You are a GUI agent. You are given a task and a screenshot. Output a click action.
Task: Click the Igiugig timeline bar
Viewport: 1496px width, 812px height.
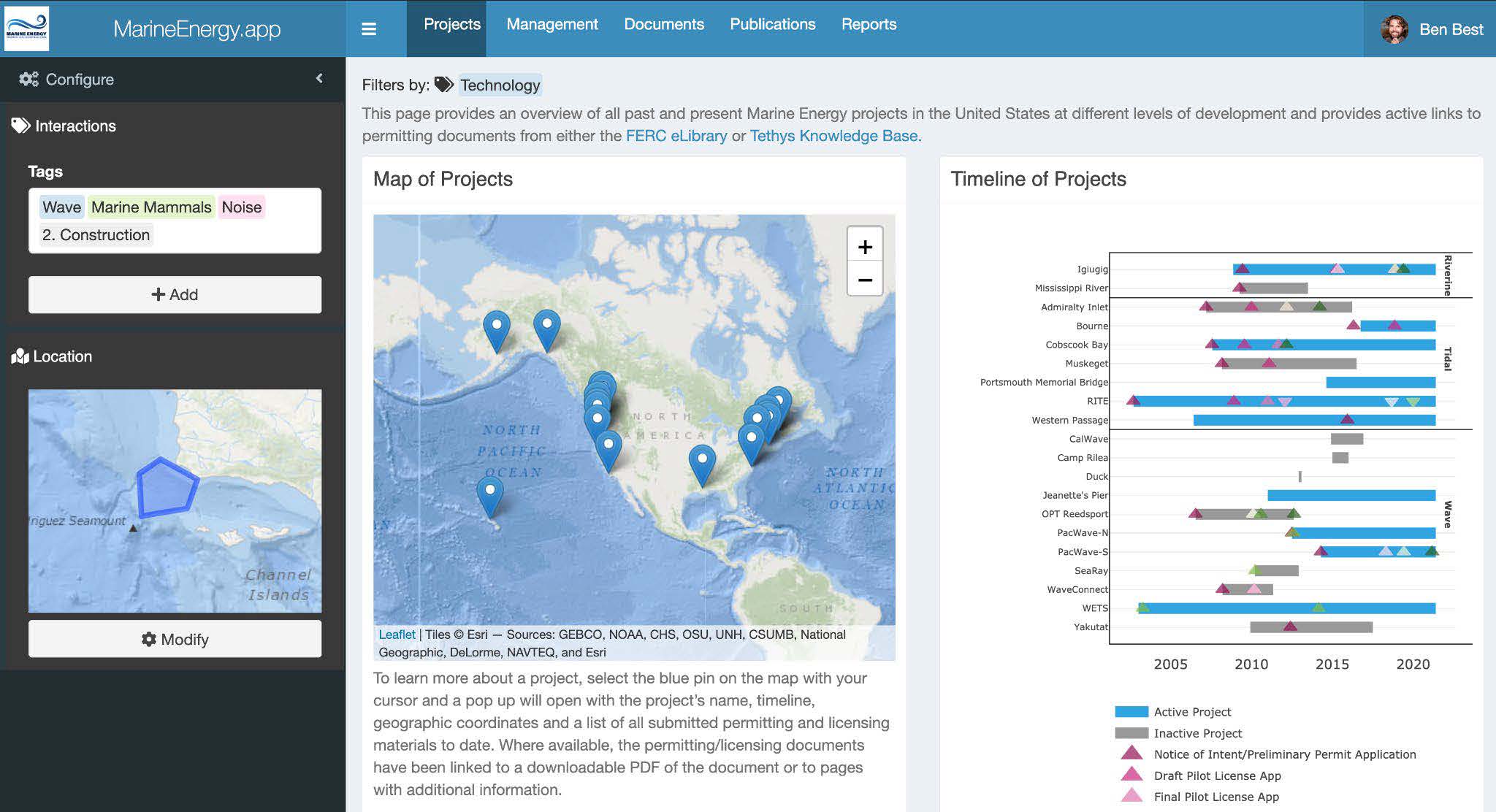1334,269
